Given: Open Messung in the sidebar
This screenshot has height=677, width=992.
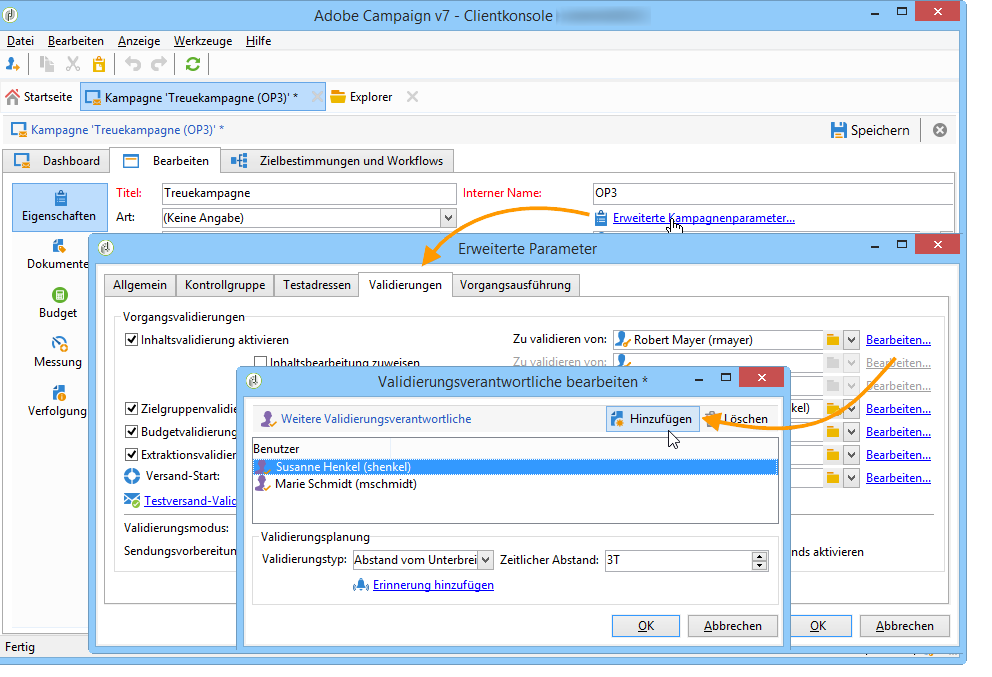Looking at the screenshot, I should coord(58,353).
